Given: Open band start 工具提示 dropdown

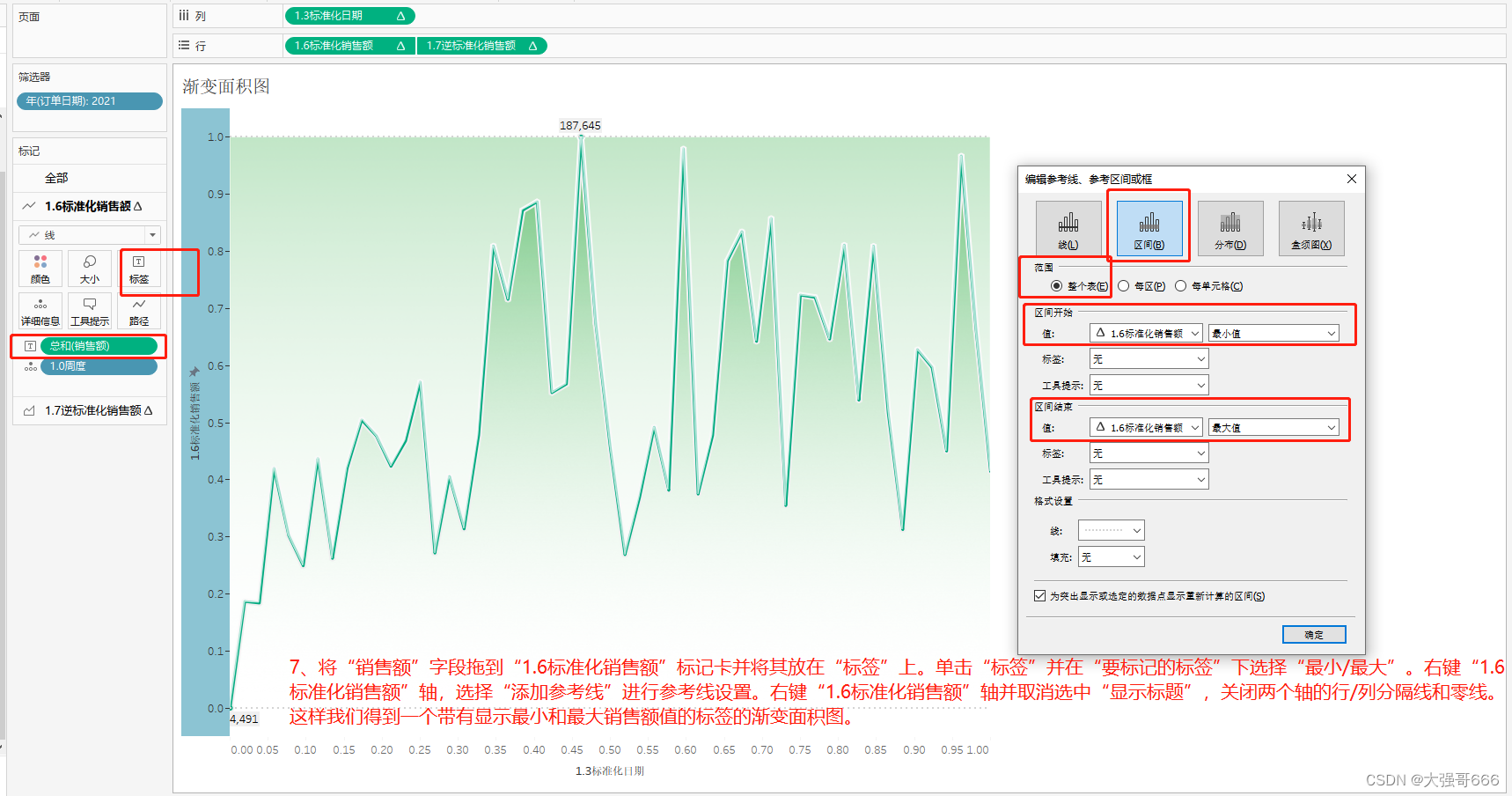Looking at the screenshot, I should pyautogui.click(x=1149, y=386).
